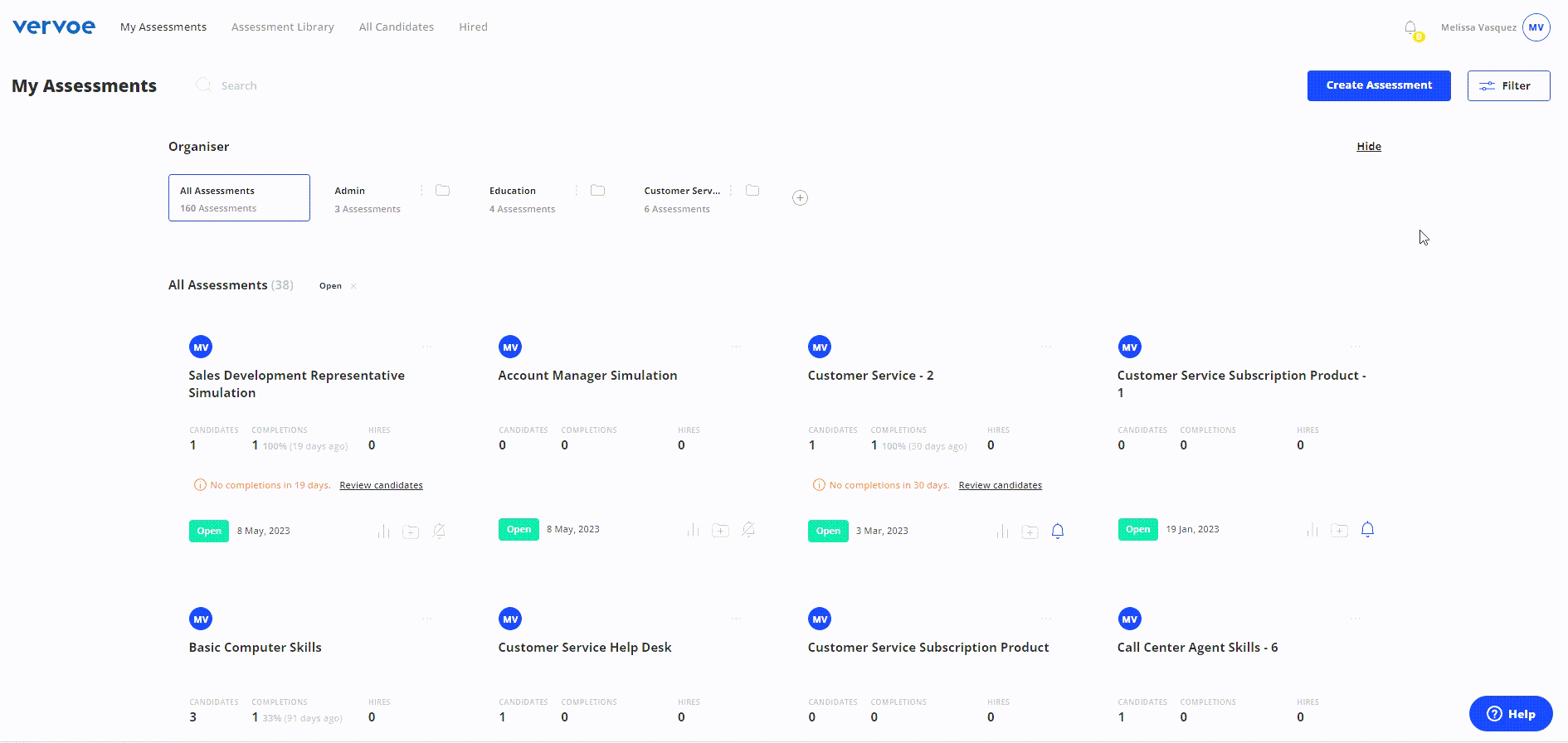This screenshot has height=743, width=1568.
Task: Open the Call Center Agent Skills - 6 title
Action: (1197, 648)
